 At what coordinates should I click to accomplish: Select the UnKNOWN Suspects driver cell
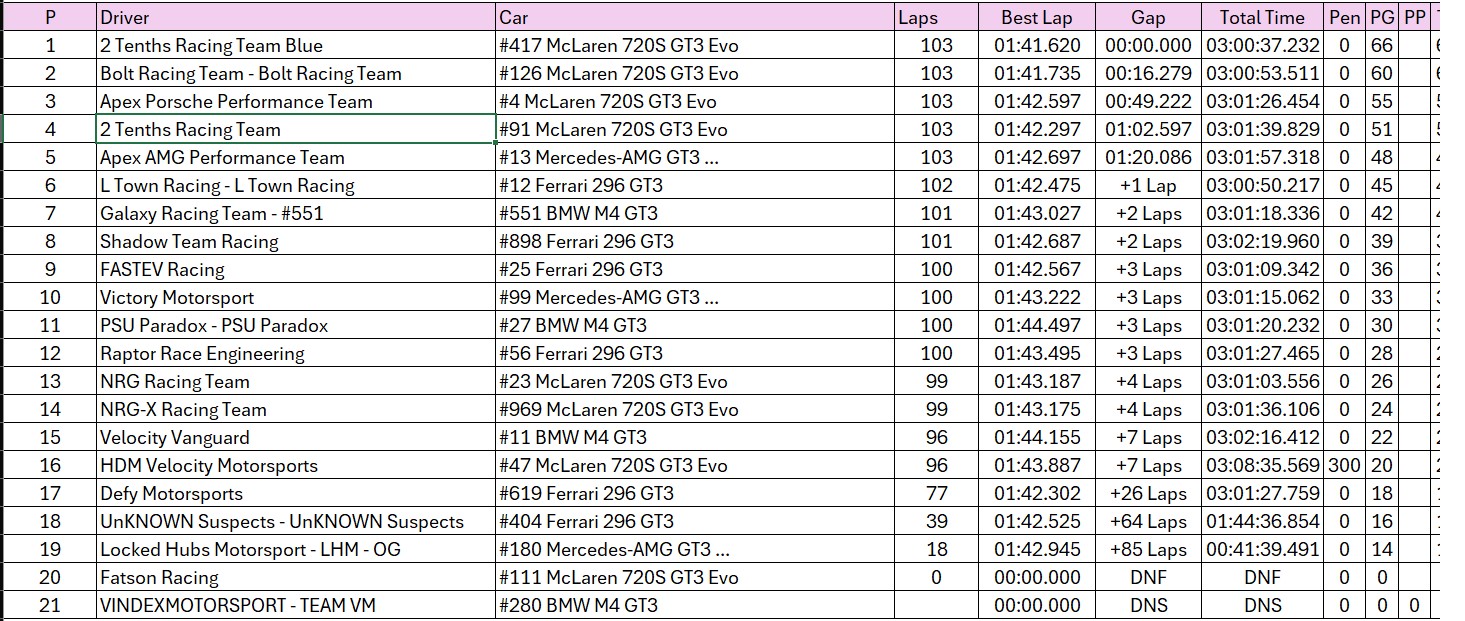(296, 521)
